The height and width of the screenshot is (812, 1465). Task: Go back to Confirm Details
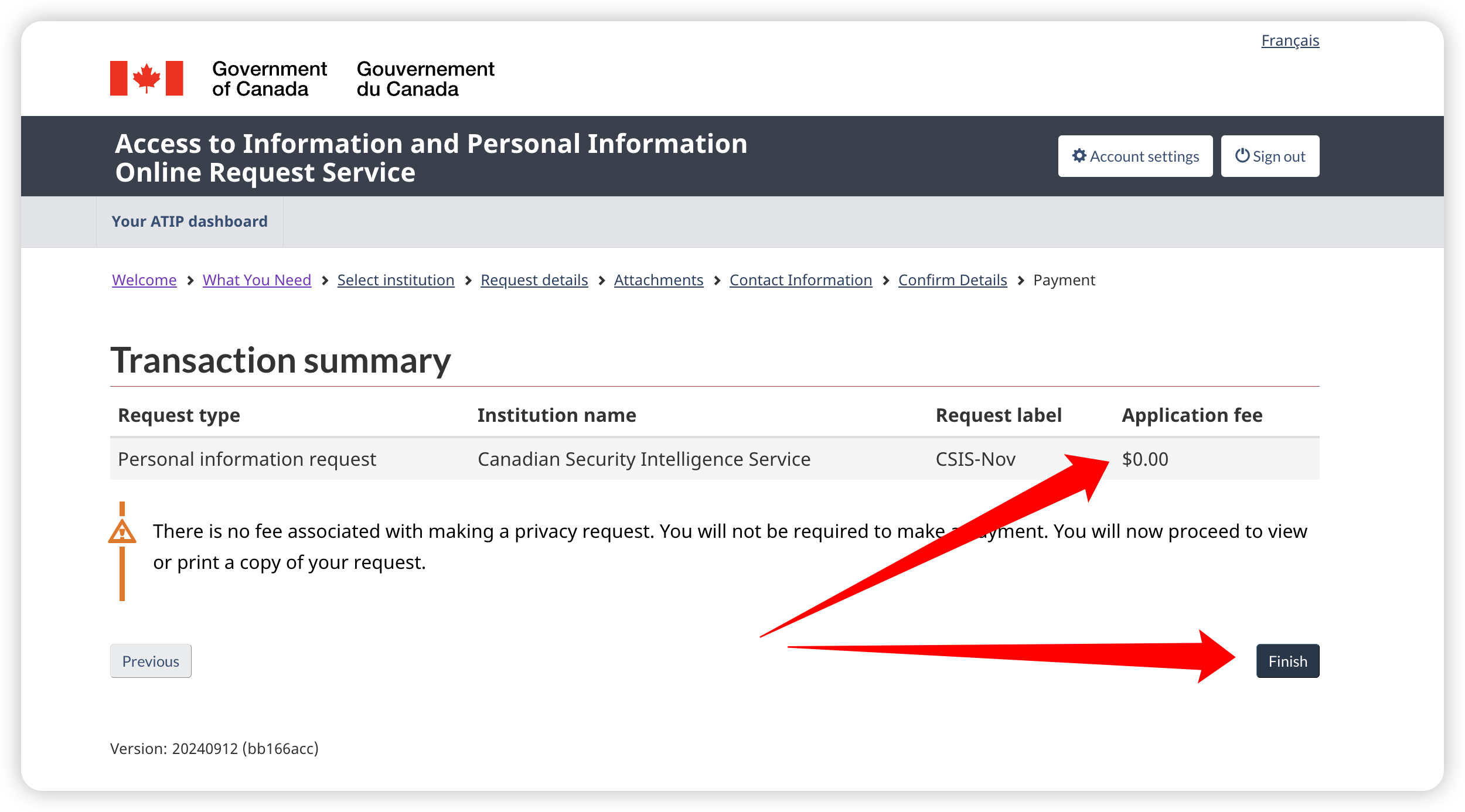pyautogui.click(x=953, y=280)
